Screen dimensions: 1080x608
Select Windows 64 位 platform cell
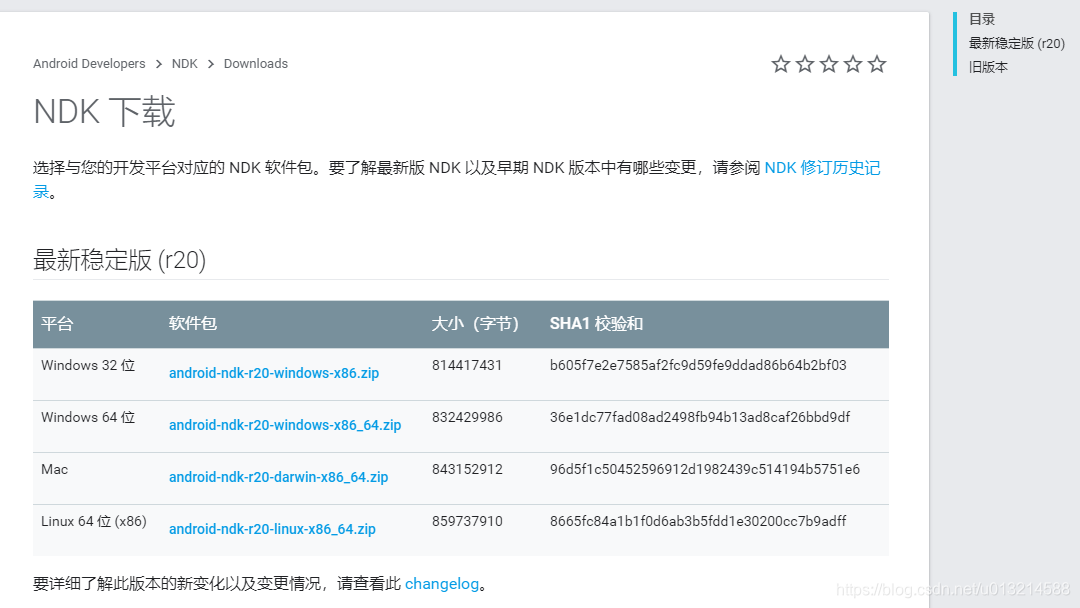[88, 417]
